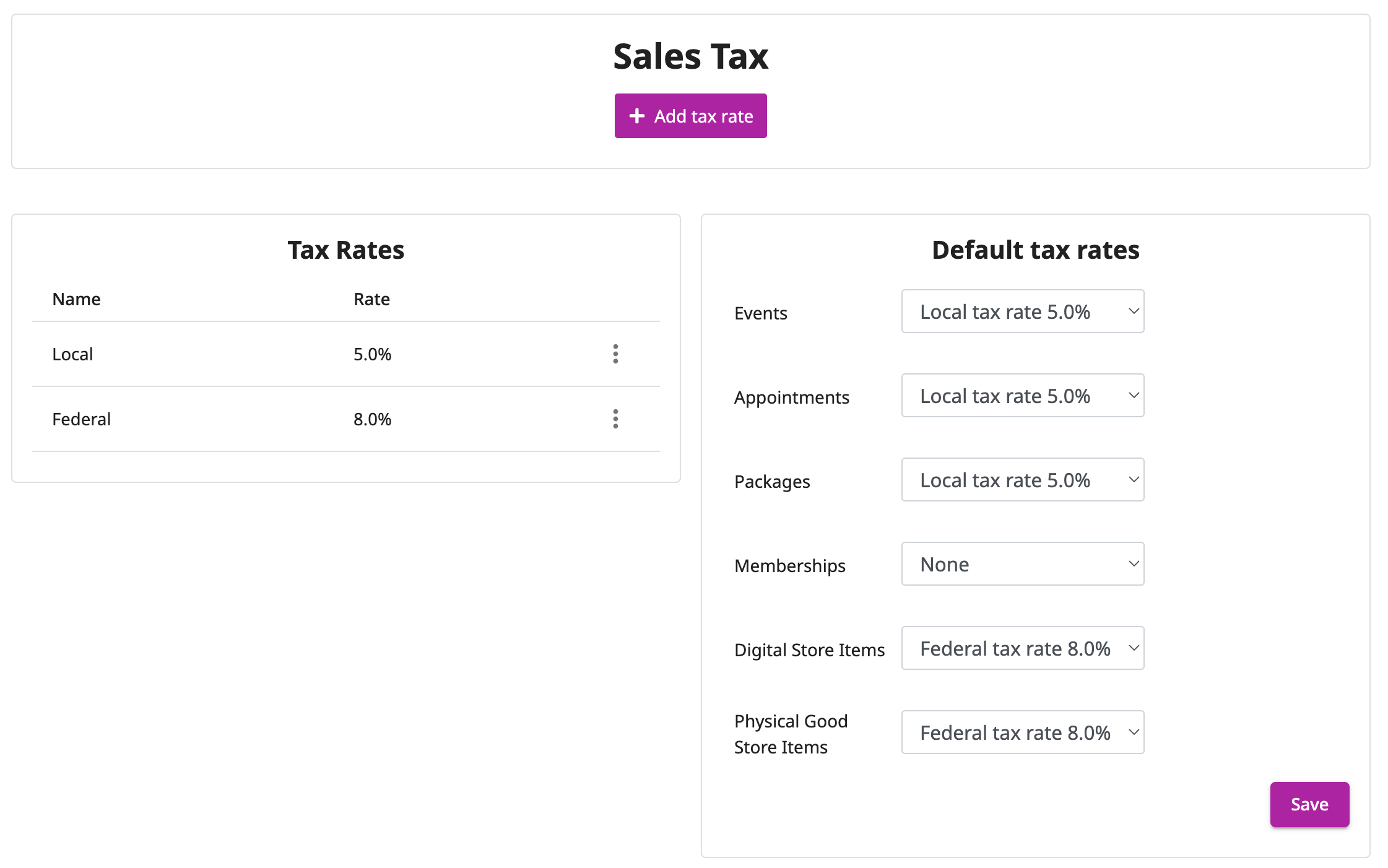Click the Digital Store Items label
The width and height of the screenshot is (1388, 868).
(809, 650)
